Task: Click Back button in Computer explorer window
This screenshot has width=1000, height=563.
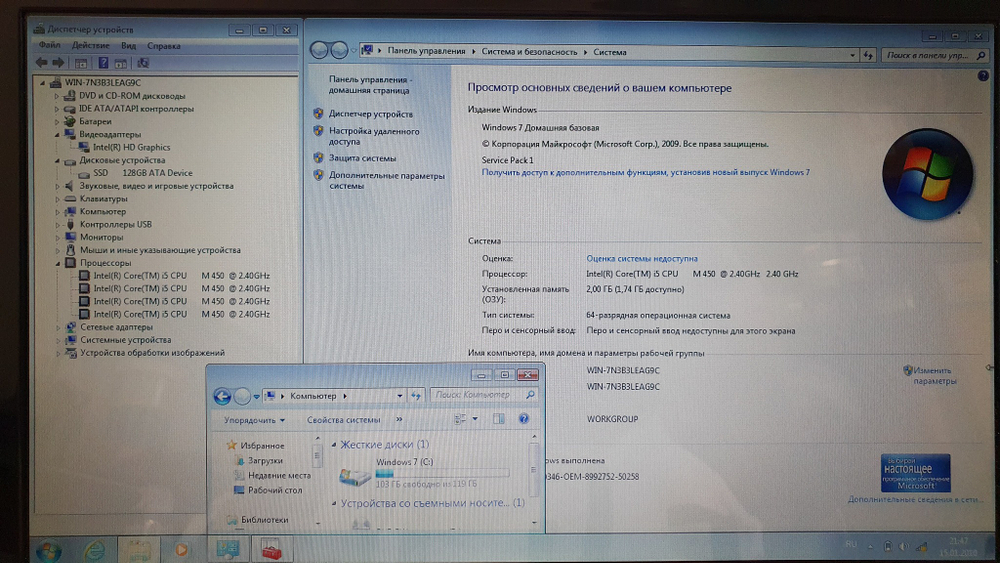Action: click(x=222, y=397)
